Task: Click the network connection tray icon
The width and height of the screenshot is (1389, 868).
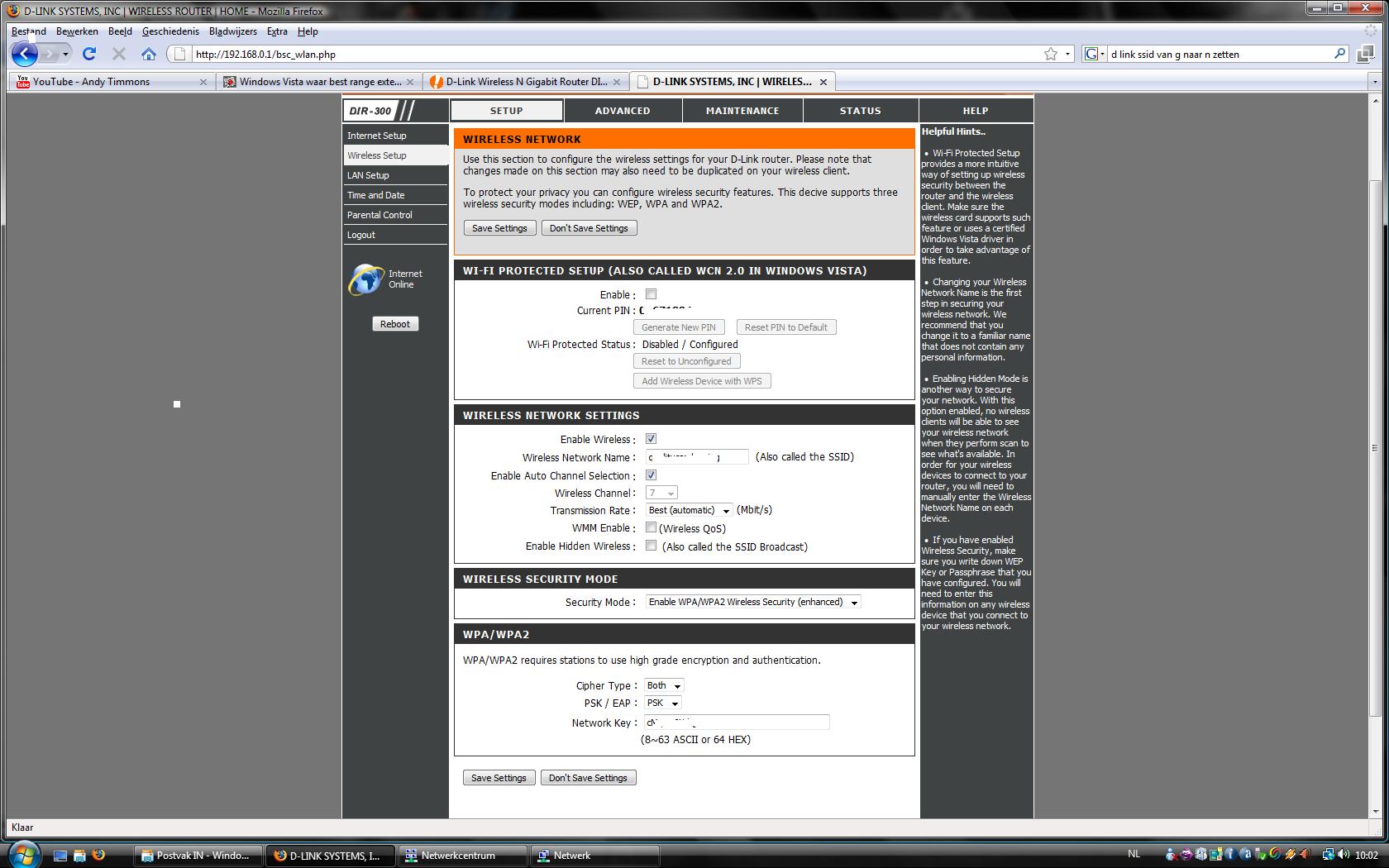Action: coord(1328,855)
